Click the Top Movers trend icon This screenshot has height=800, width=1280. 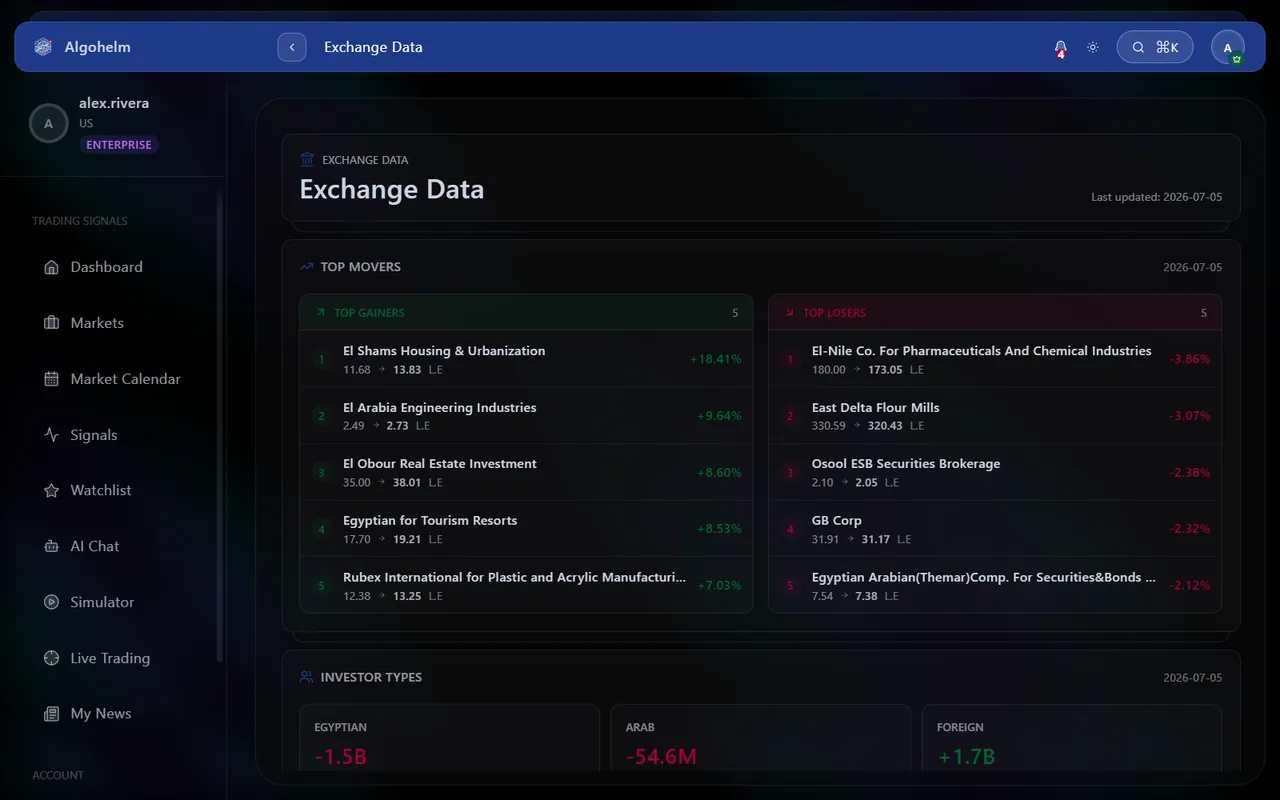(x=307, y=267)
